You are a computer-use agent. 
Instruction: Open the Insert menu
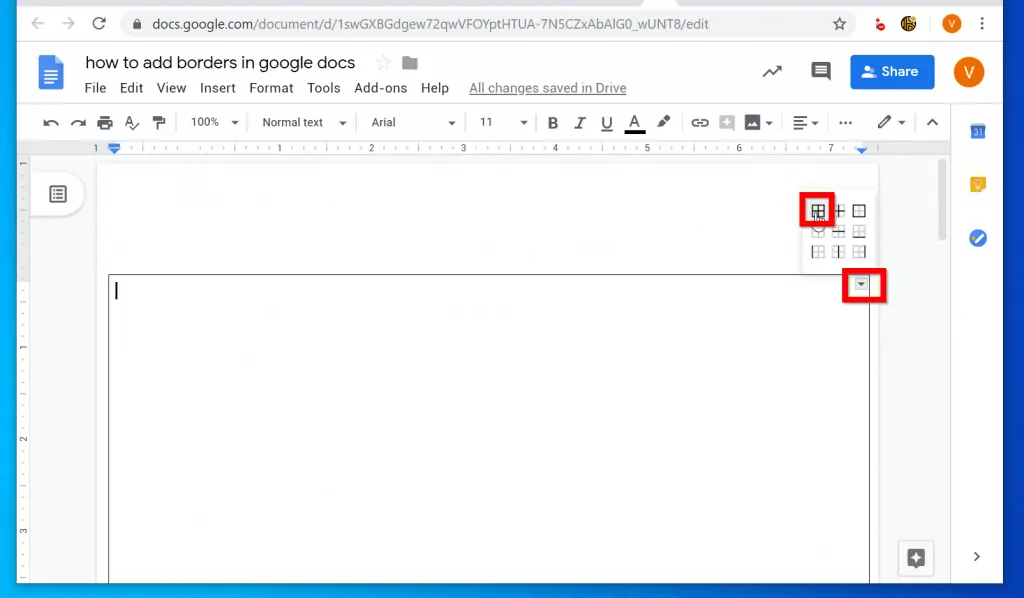tap(217, 88)
